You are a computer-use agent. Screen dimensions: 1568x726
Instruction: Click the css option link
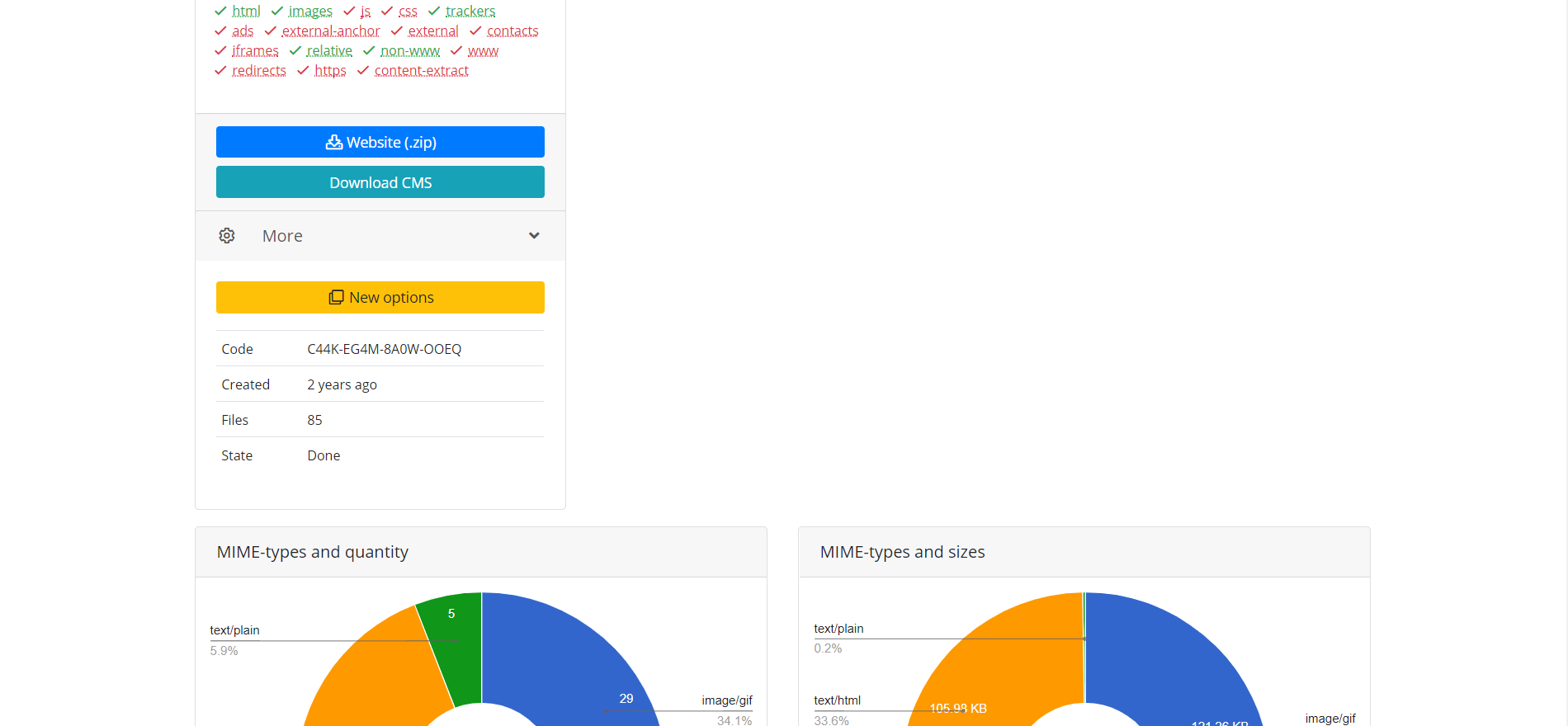(x=408, y=11)
